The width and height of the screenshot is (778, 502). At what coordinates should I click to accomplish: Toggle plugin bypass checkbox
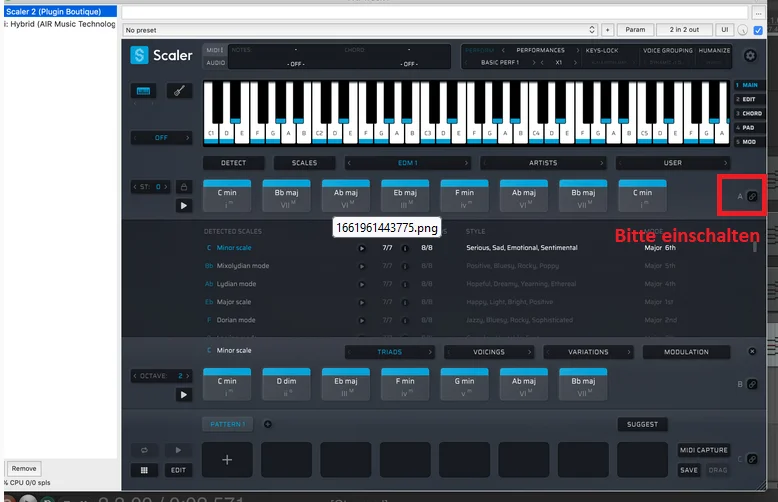758,30
